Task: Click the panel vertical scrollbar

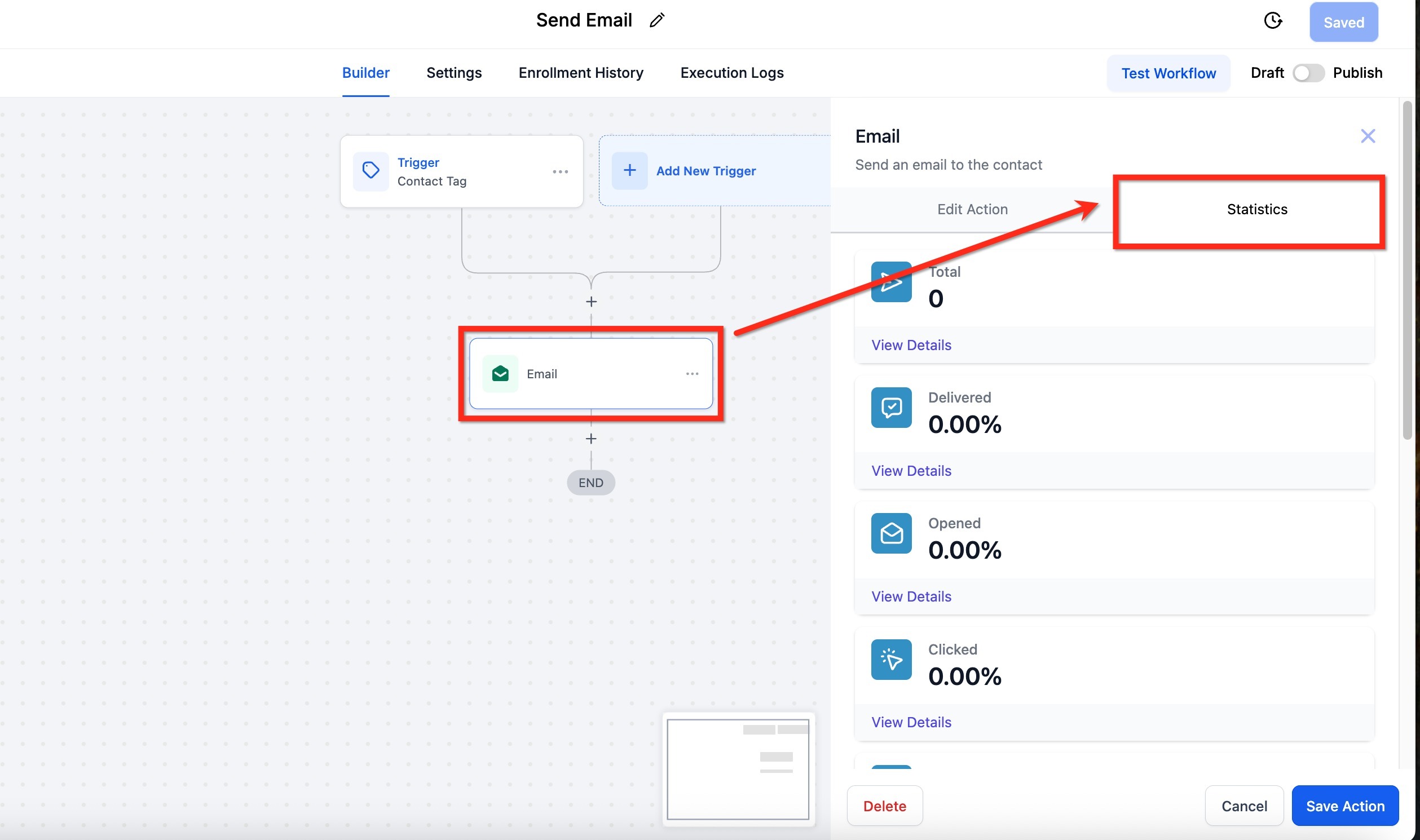Action: [1406, 271]
